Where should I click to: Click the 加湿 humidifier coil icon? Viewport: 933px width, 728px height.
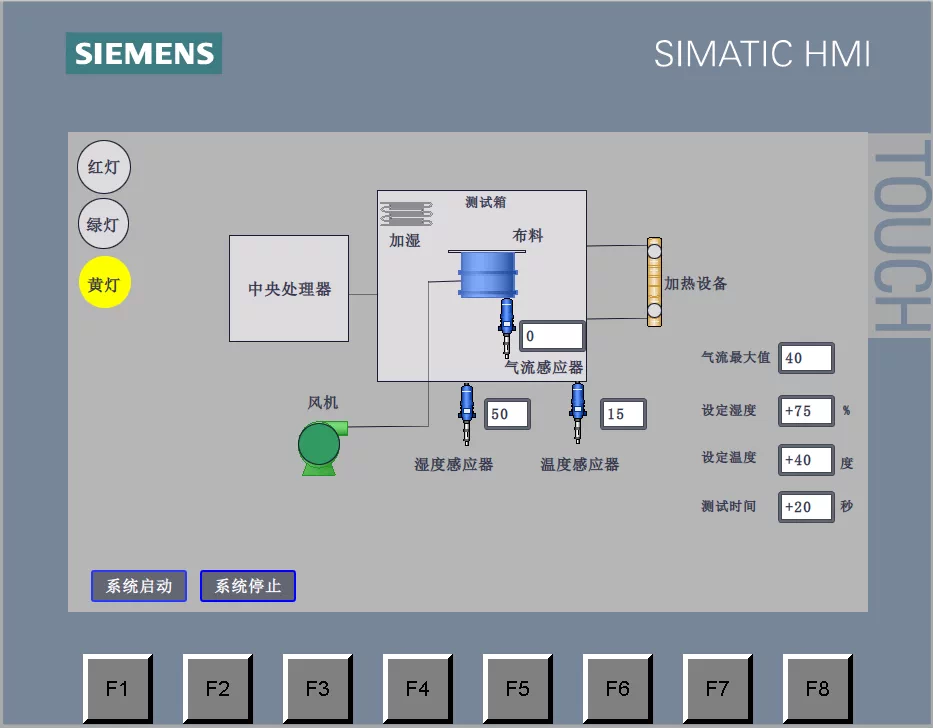coord(406,214)
